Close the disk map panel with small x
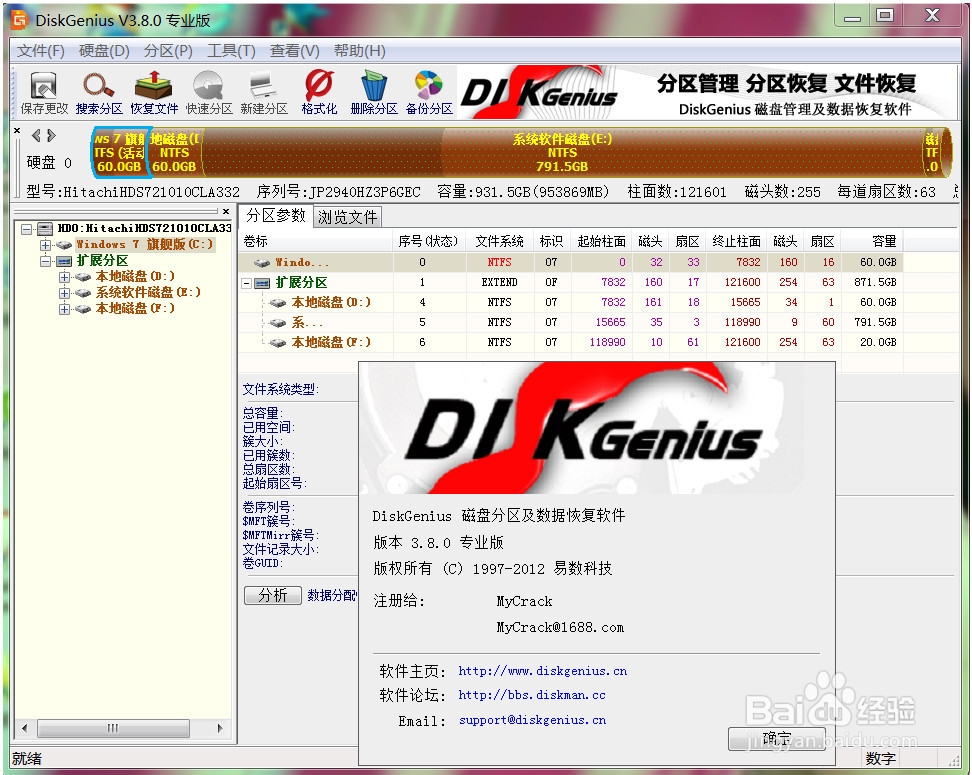Image resolution: width=972 pixels, height=775 pixels. 17,130
